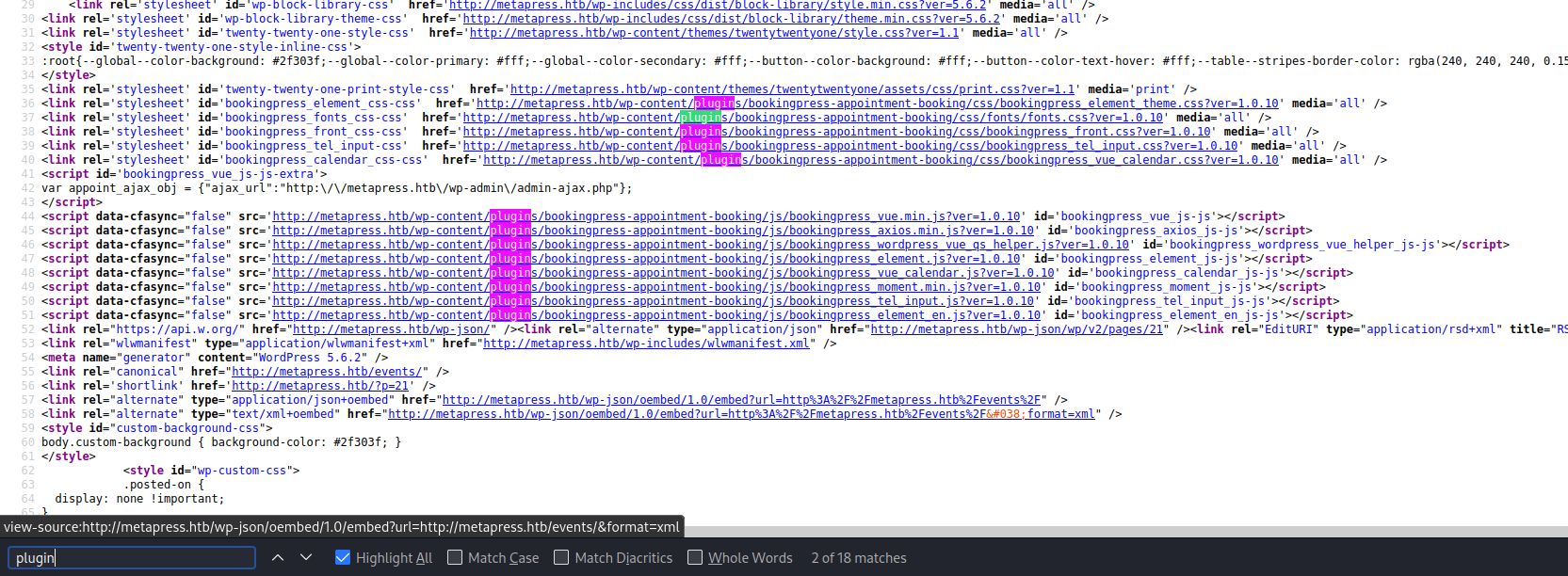Open the XML oembed link with format=xml
The height and width of the screenshot is (576, 1568).
741,414
